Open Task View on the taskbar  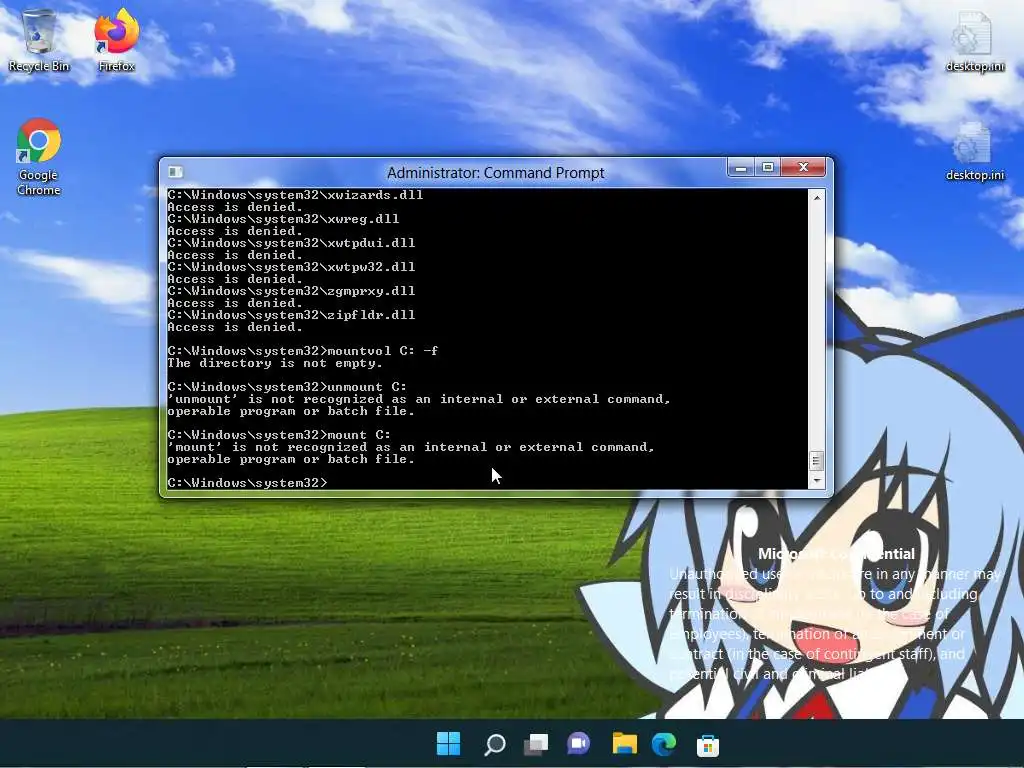pyautogui.click(x=536, y=743)
